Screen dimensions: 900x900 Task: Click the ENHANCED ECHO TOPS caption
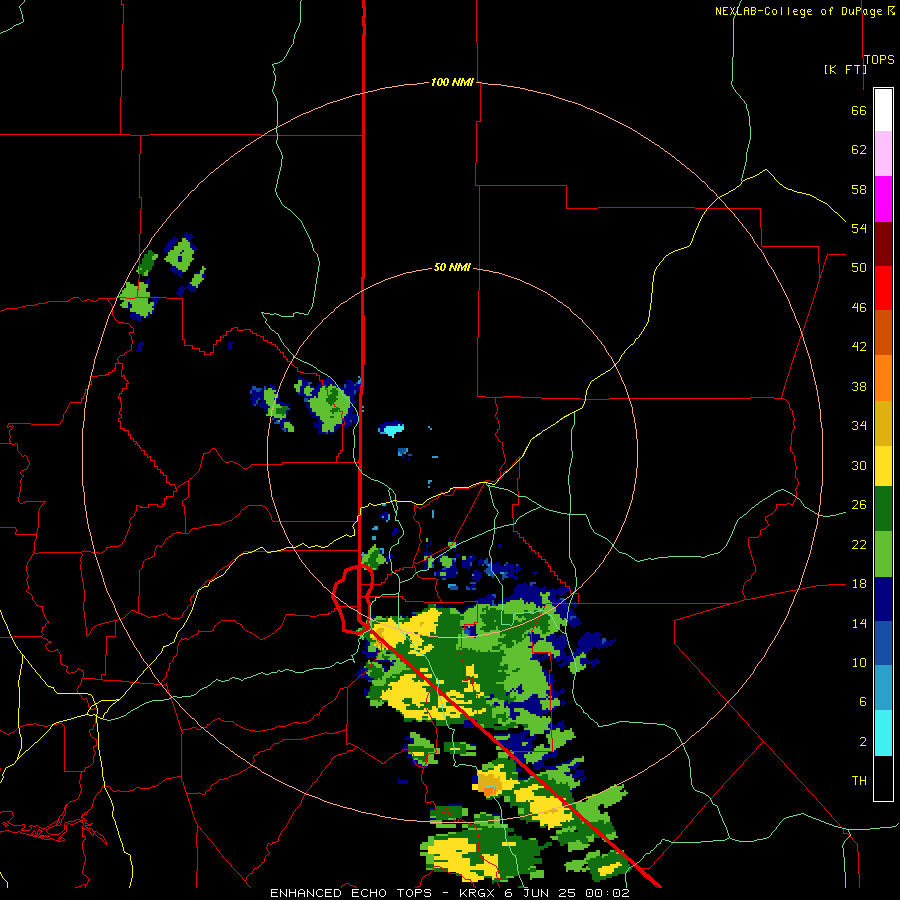pos(351,893)
